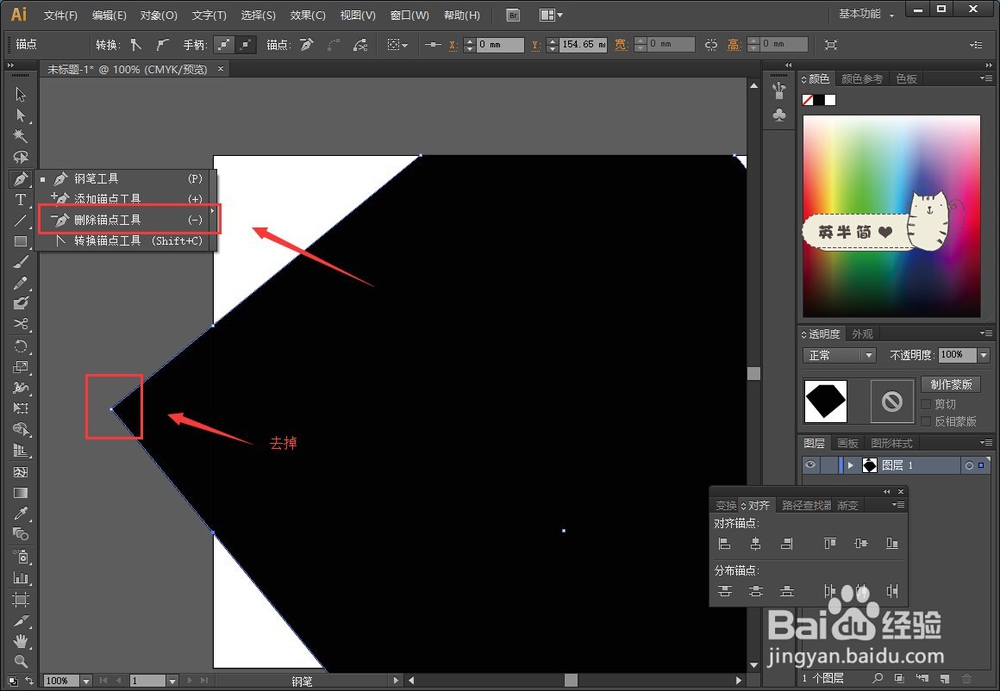Click the vertical canvas scrollbar thumb
The width and height of the screenshot is (1000, 691).
pos(754,373)
